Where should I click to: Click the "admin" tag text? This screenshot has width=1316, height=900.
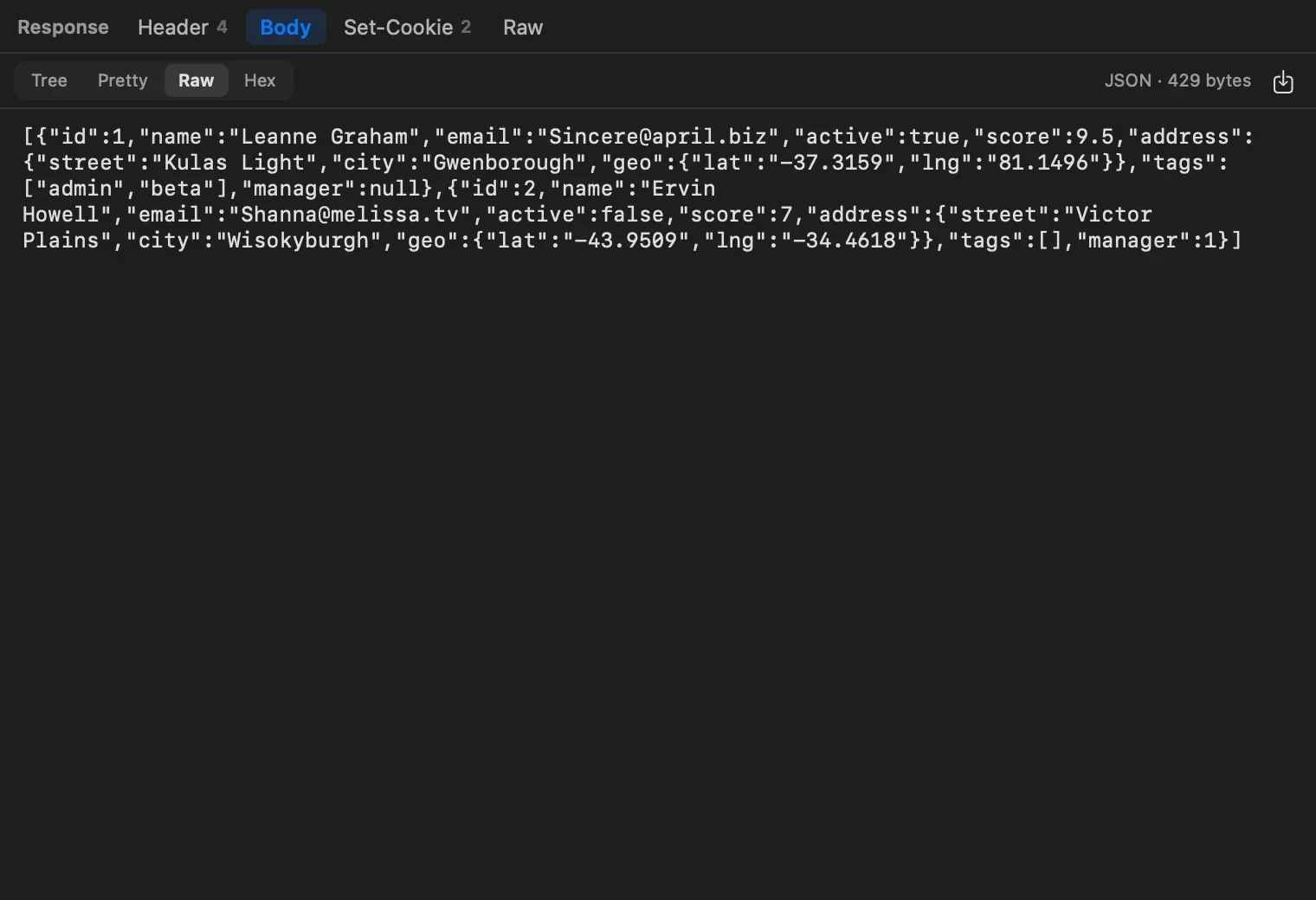81,189
